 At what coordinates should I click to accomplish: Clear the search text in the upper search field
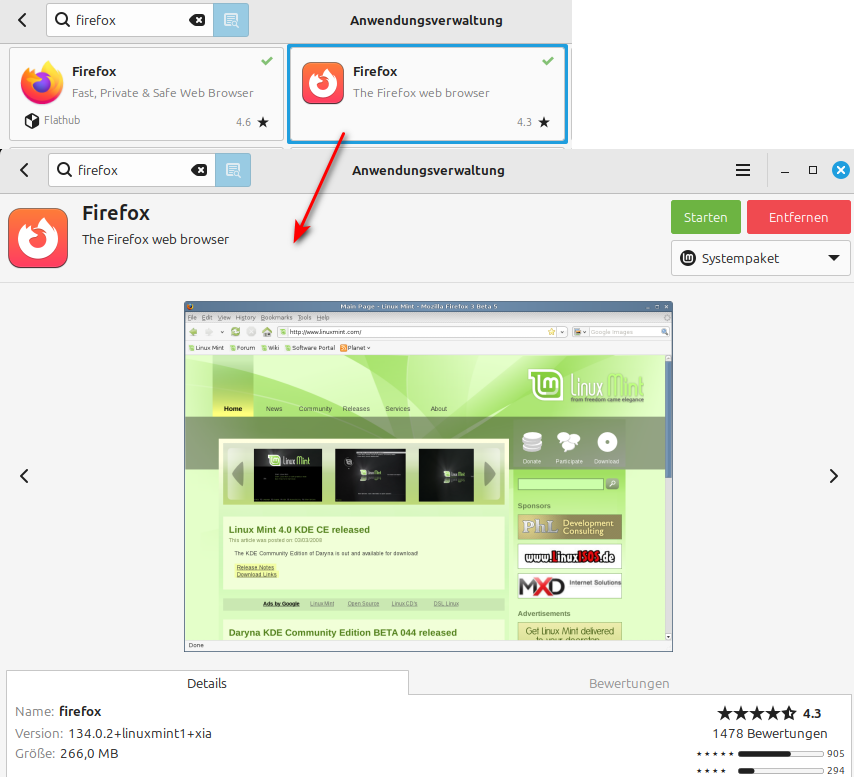pyautogui.click(x=197, y=20)
